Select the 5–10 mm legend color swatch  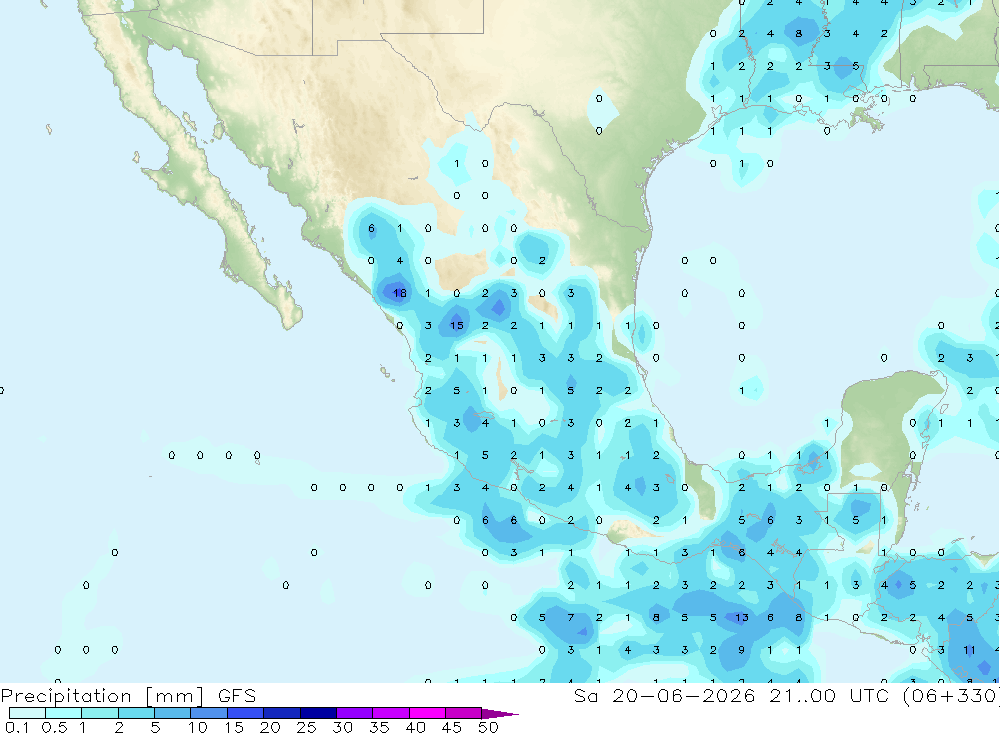click(x=173, y=713)
